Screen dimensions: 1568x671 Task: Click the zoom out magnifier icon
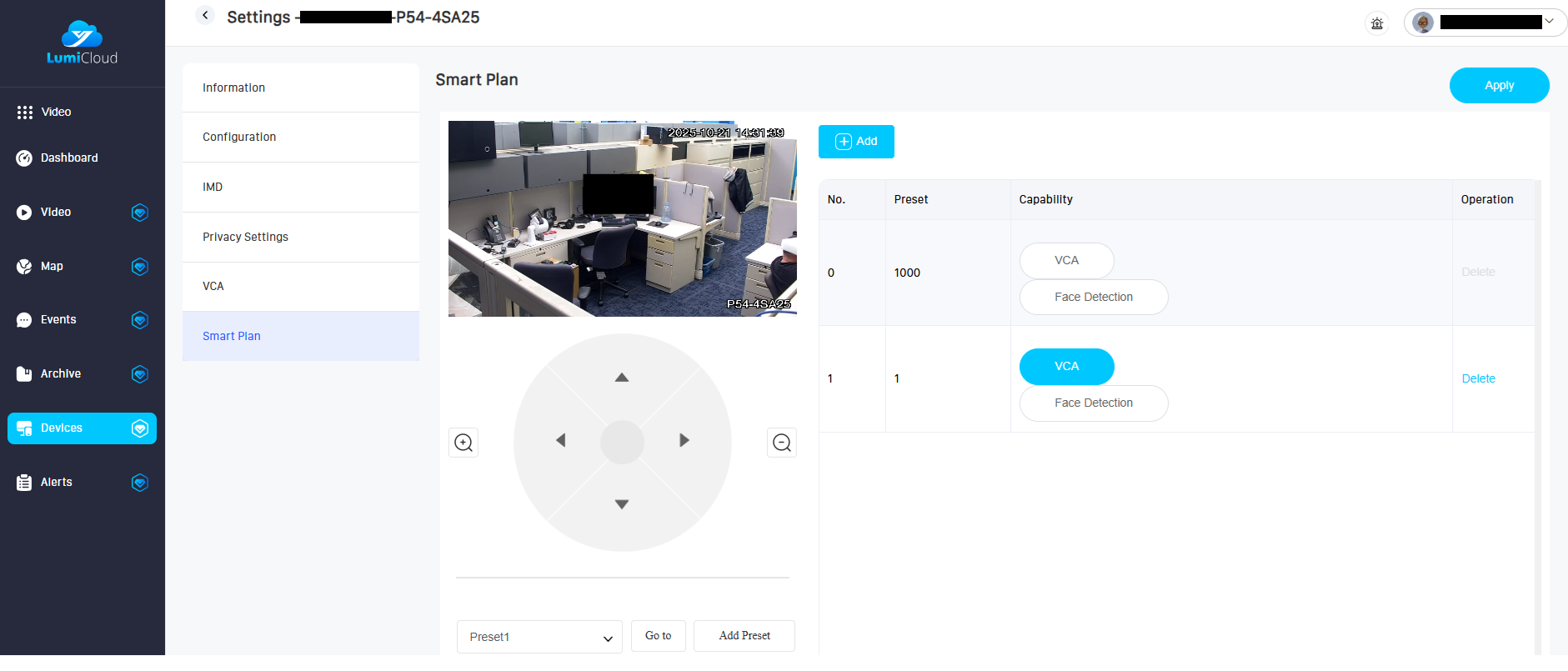pos(781,443)
